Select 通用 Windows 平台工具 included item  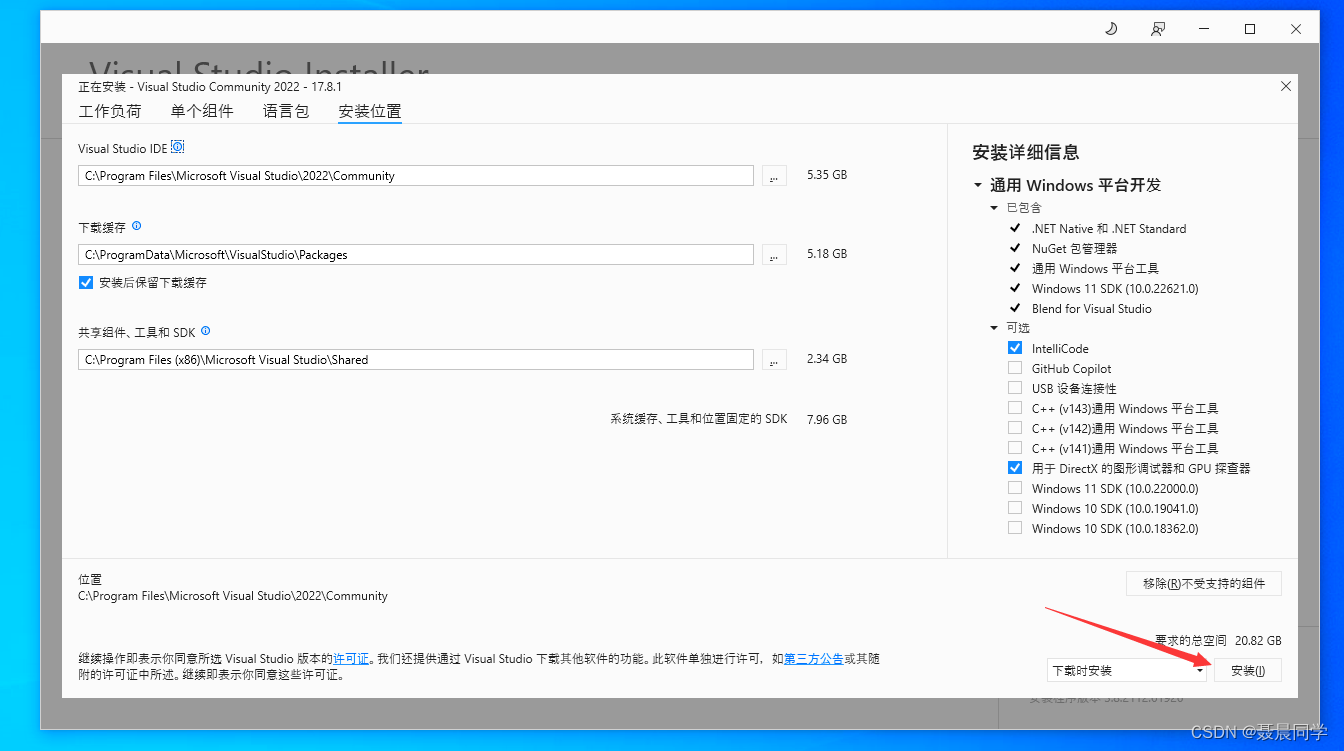click(x=1095, y=268)
